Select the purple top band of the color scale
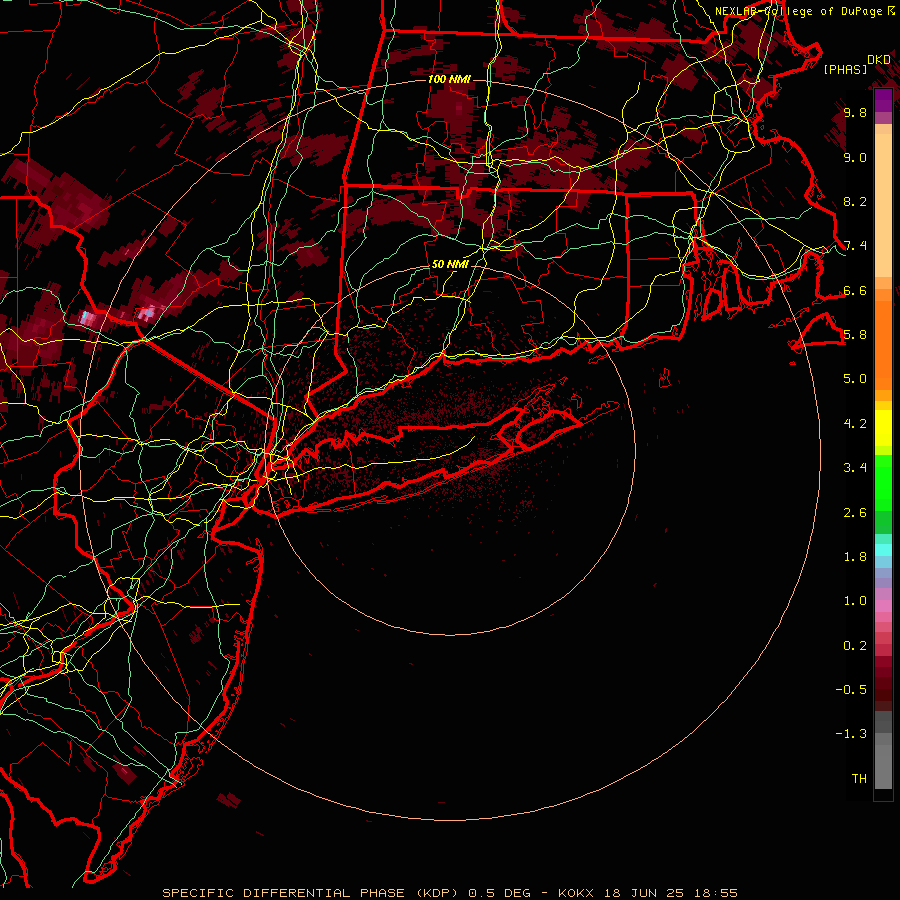Image resolution: width=900 pixels, height=900 pixels. coord(883,100)
